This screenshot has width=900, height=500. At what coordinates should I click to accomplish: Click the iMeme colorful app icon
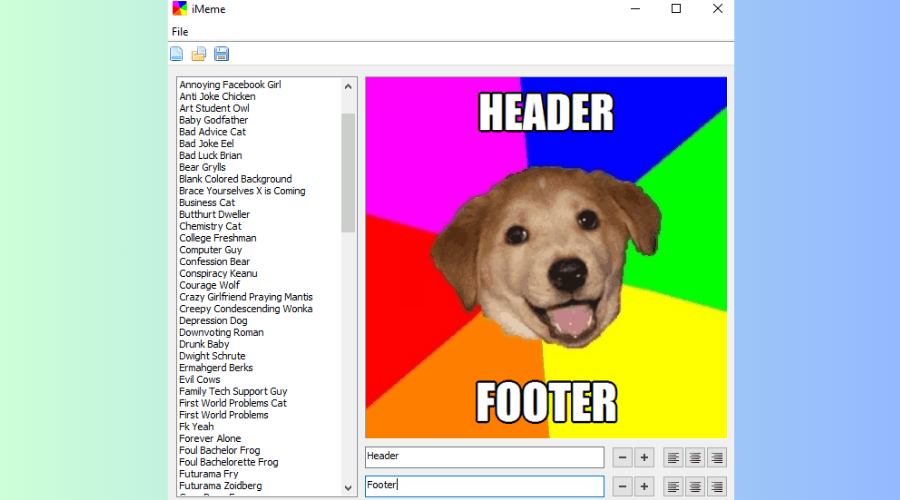[x=180, y=9]
